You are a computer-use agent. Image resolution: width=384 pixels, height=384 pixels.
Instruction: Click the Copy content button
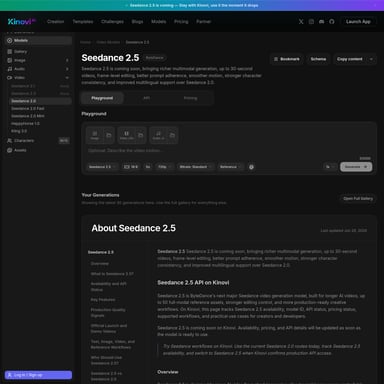pos(350,59)
